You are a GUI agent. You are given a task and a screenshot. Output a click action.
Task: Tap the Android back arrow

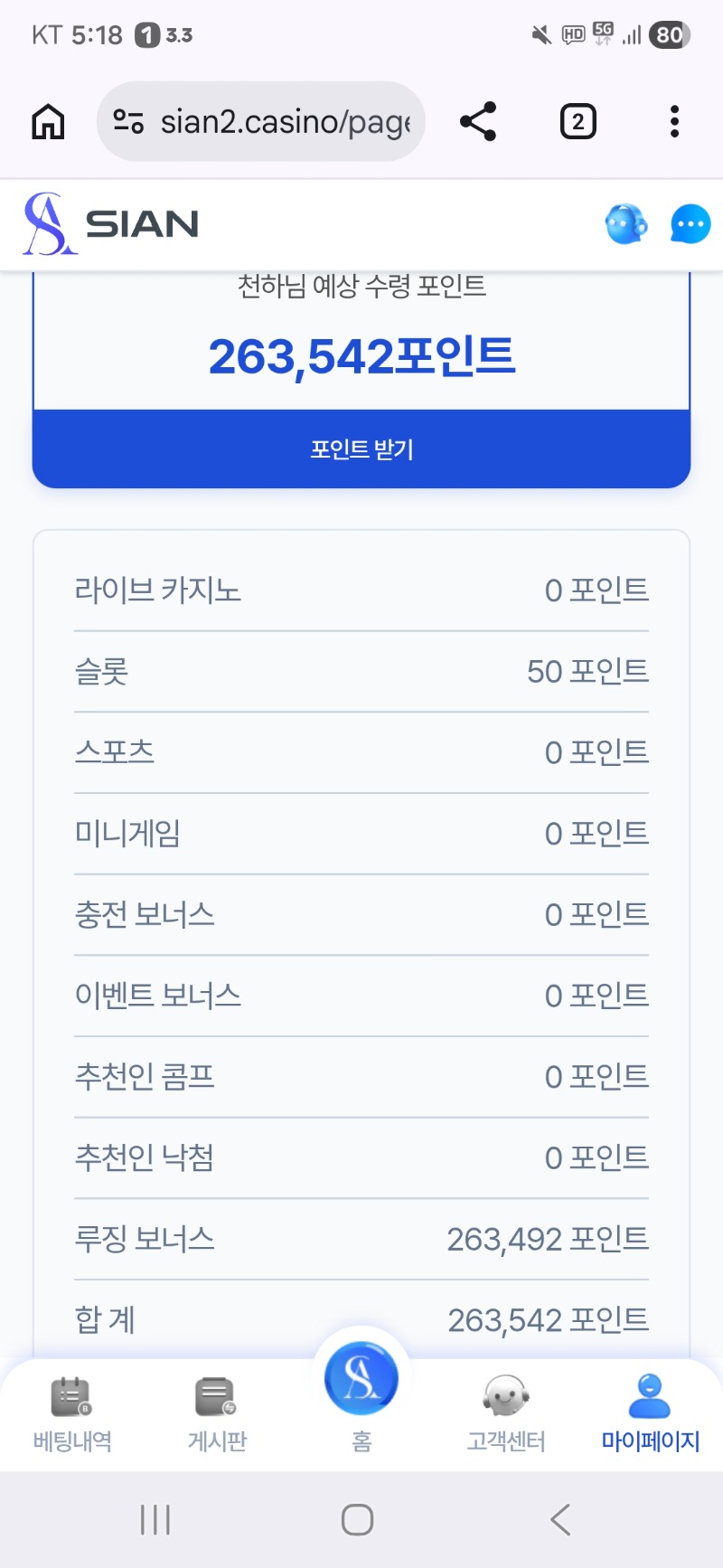pyautogui.click(x=560, y=1519)
